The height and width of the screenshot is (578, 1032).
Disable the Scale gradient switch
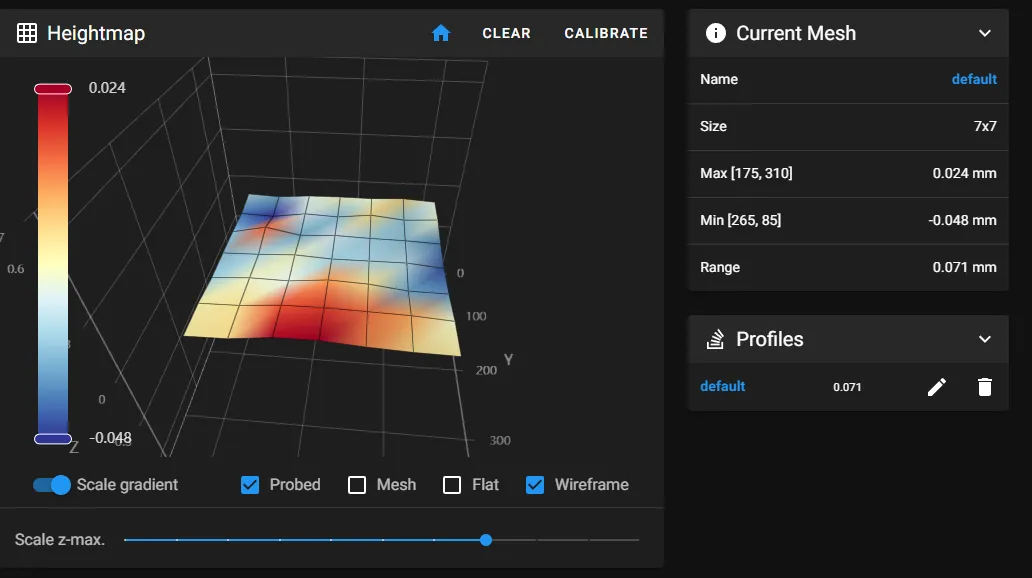tap(52, 485)
